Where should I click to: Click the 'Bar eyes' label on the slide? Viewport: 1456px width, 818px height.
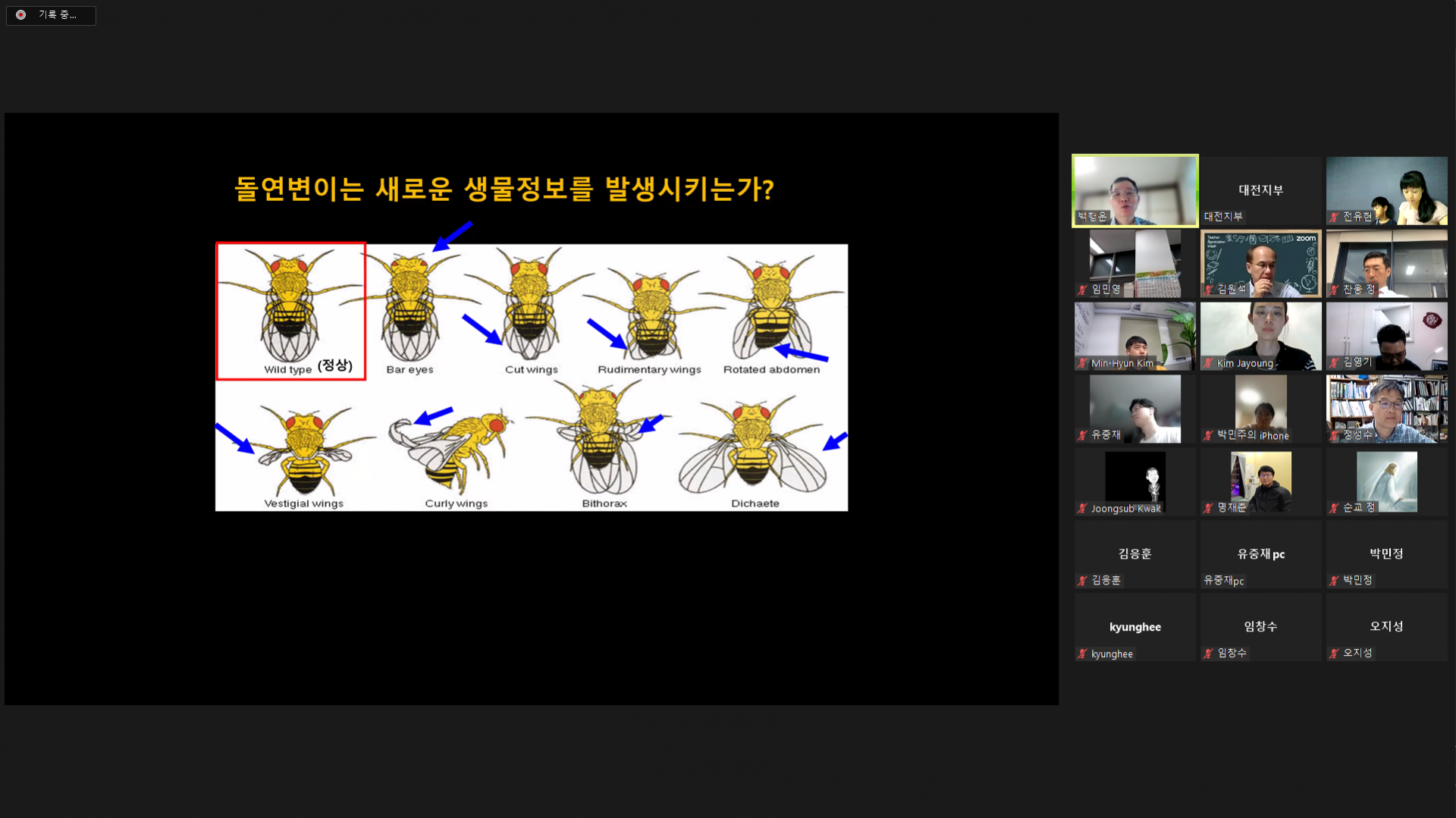click(x=410, y=370)
